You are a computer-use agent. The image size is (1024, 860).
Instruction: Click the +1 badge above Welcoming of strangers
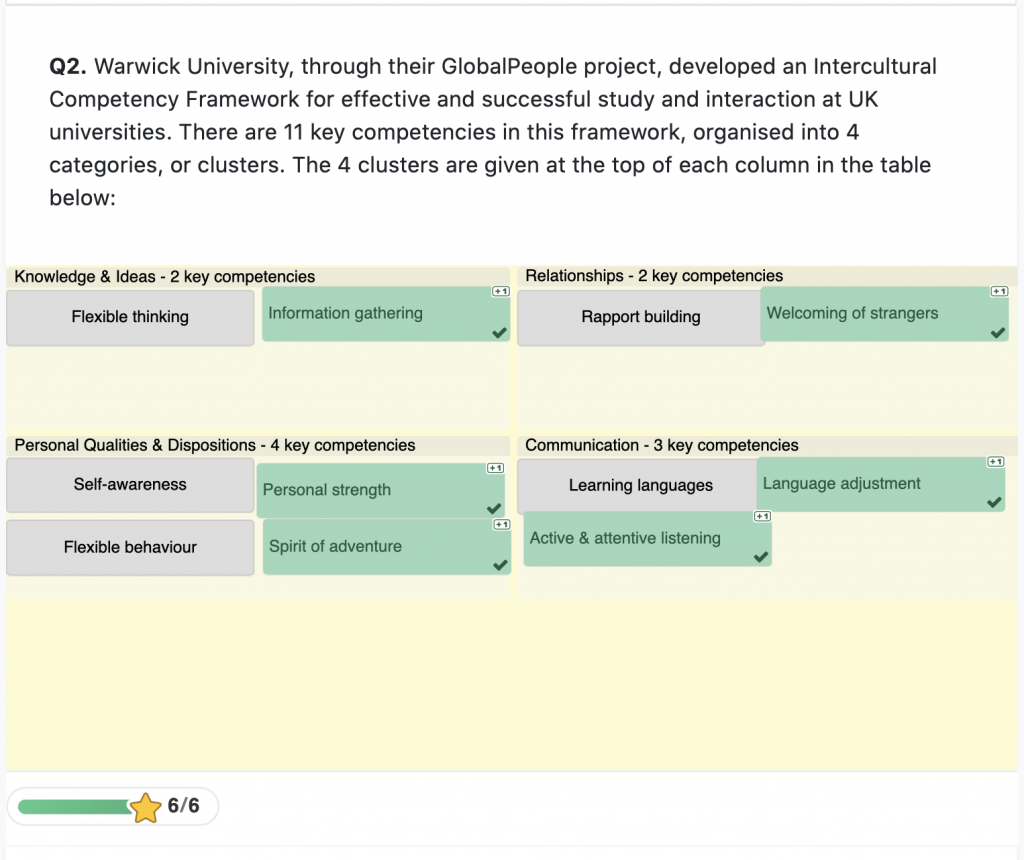click(x=998, y=291)
